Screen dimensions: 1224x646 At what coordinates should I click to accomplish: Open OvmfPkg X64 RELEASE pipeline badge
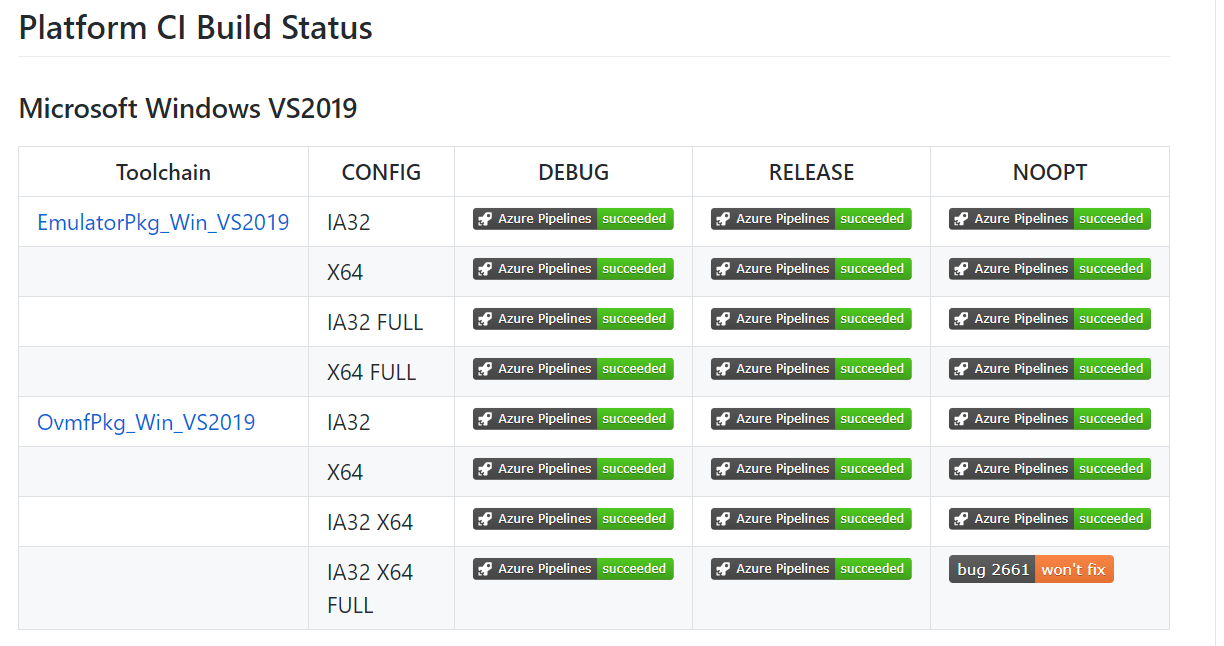tap(811, 469)
